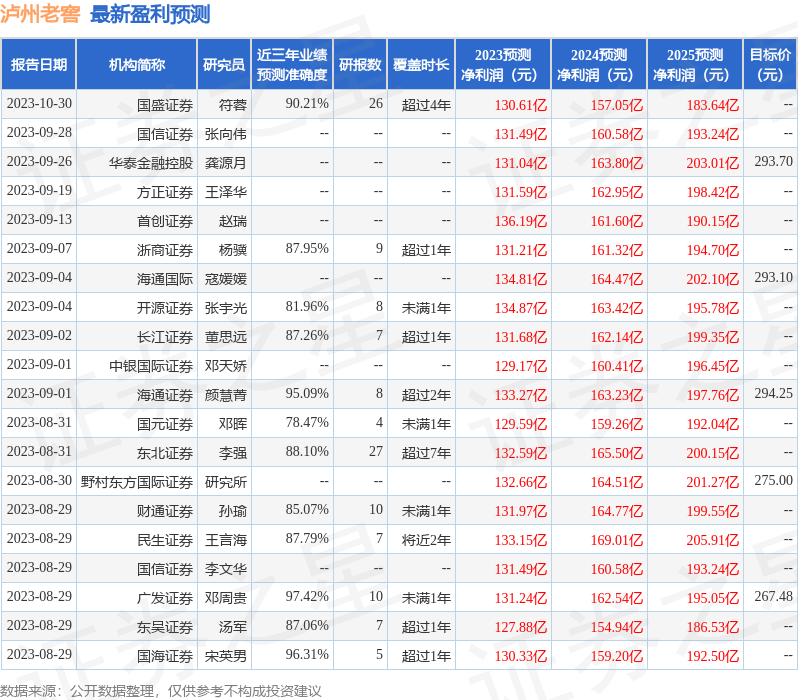Click target price 275.00

coord(774,481)
